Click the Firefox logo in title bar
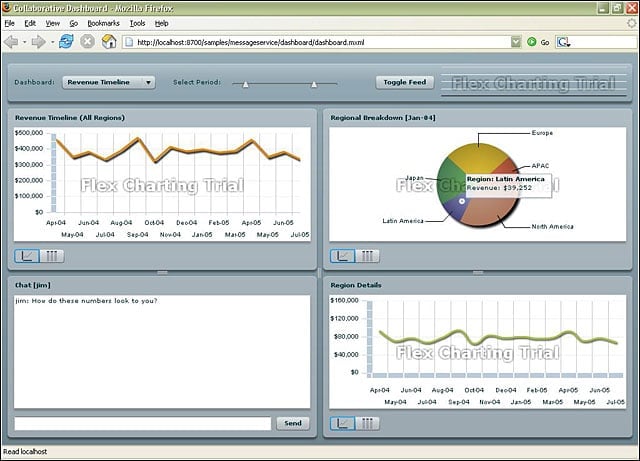 tap(7, 7)
